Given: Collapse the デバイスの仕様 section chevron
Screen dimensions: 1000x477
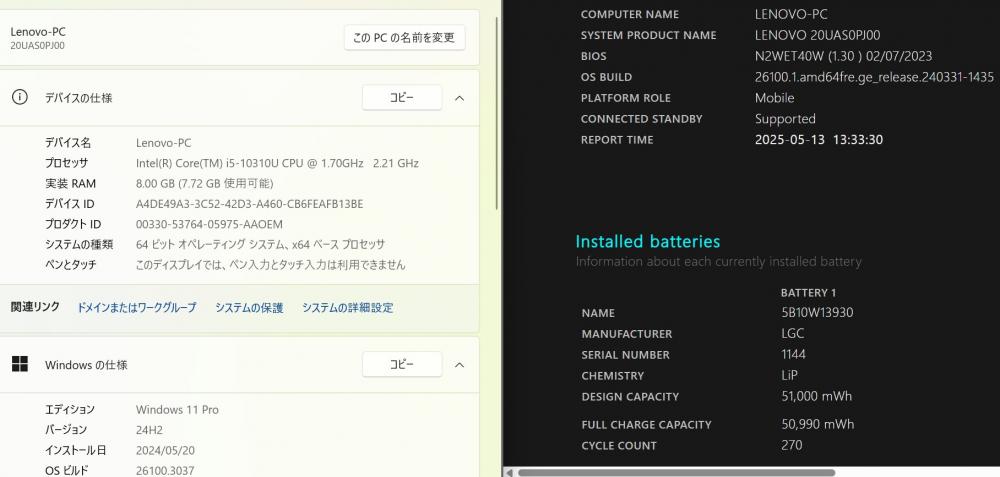Looking at the screenshot, I should pyautogui.click(x=459, y=98).
